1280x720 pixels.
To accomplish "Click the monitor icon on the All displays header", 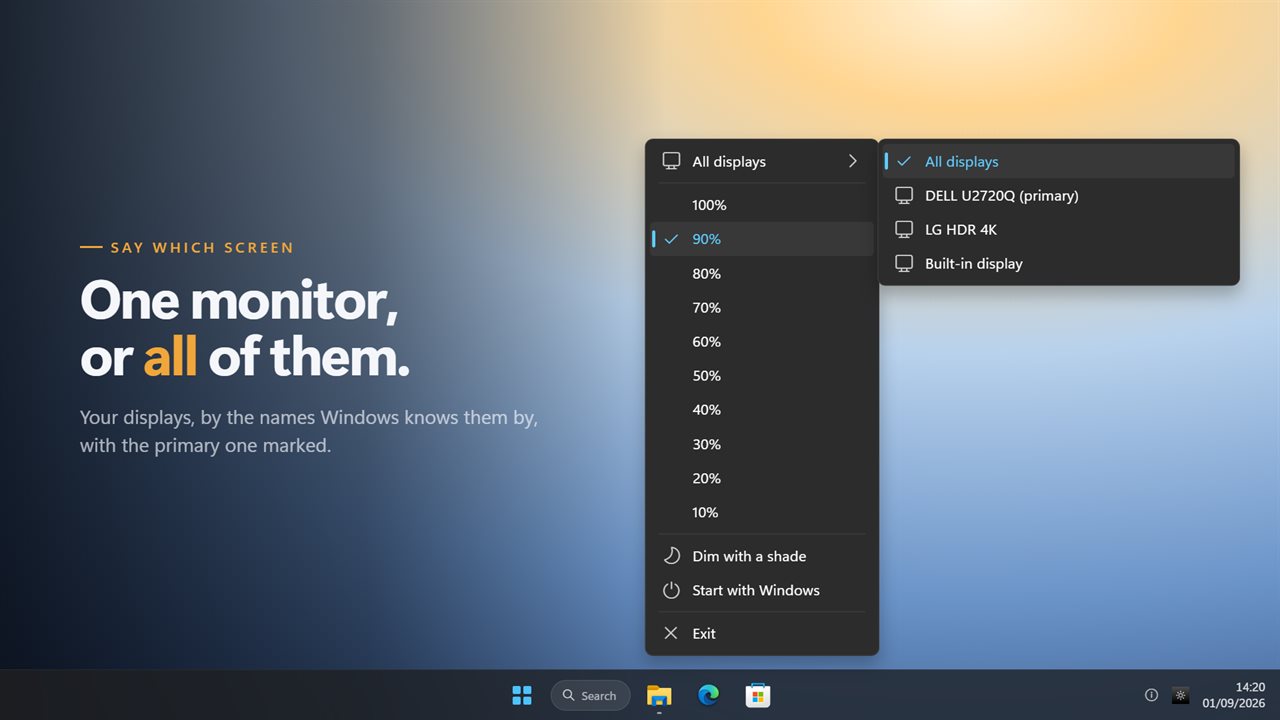I will 671,161.
